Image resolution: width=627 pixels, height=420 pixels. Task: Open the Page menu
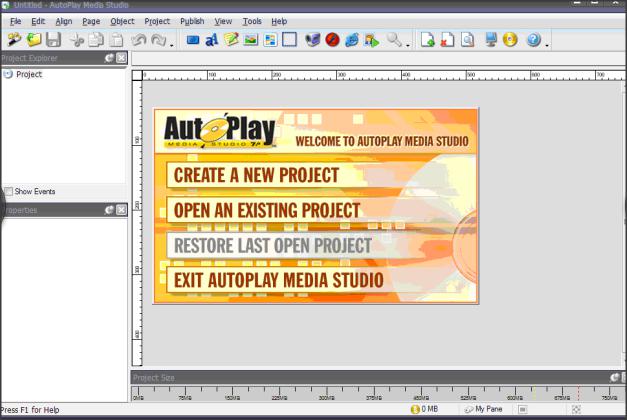point(91,21)
